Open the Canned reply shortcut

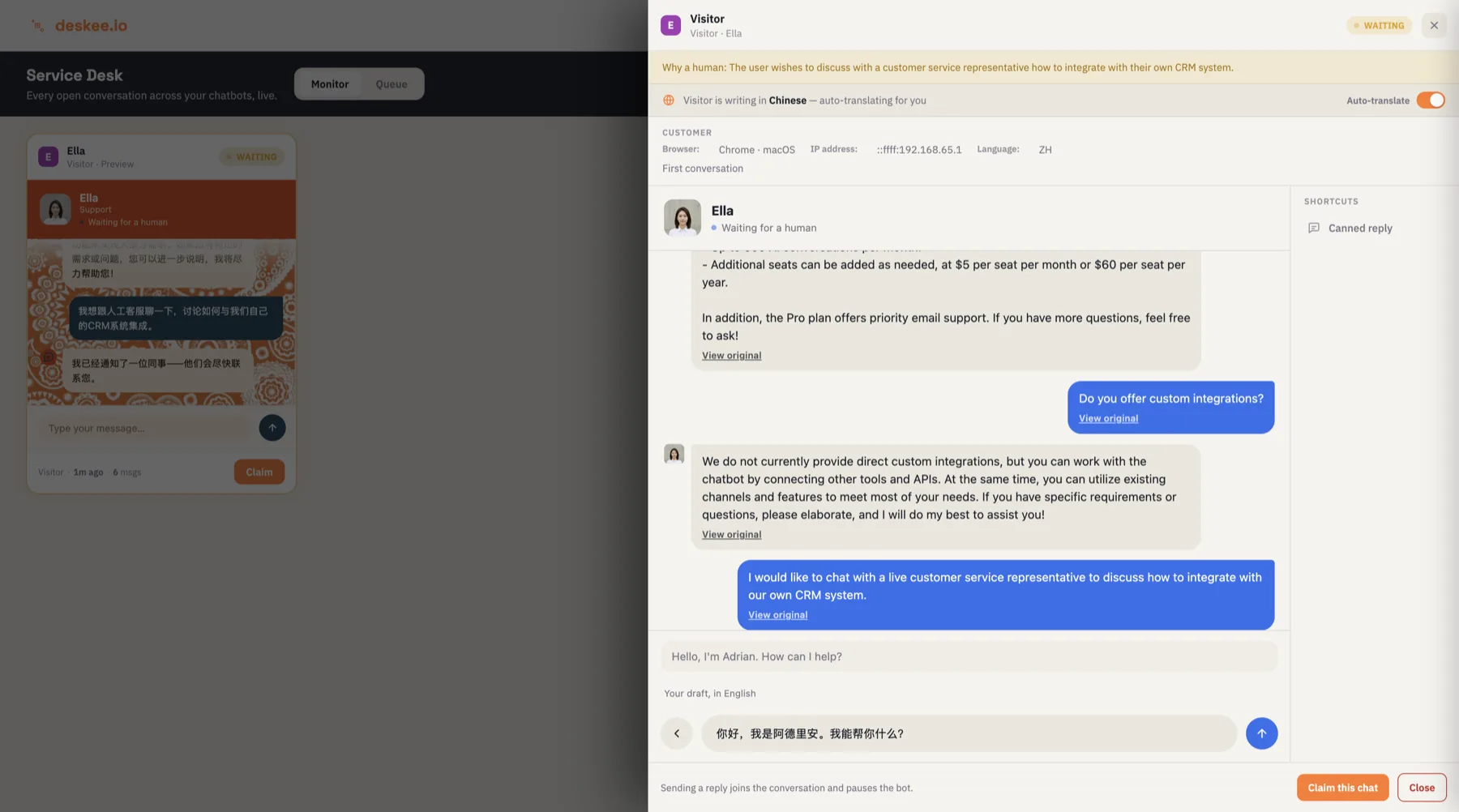tap(1350, 229)
